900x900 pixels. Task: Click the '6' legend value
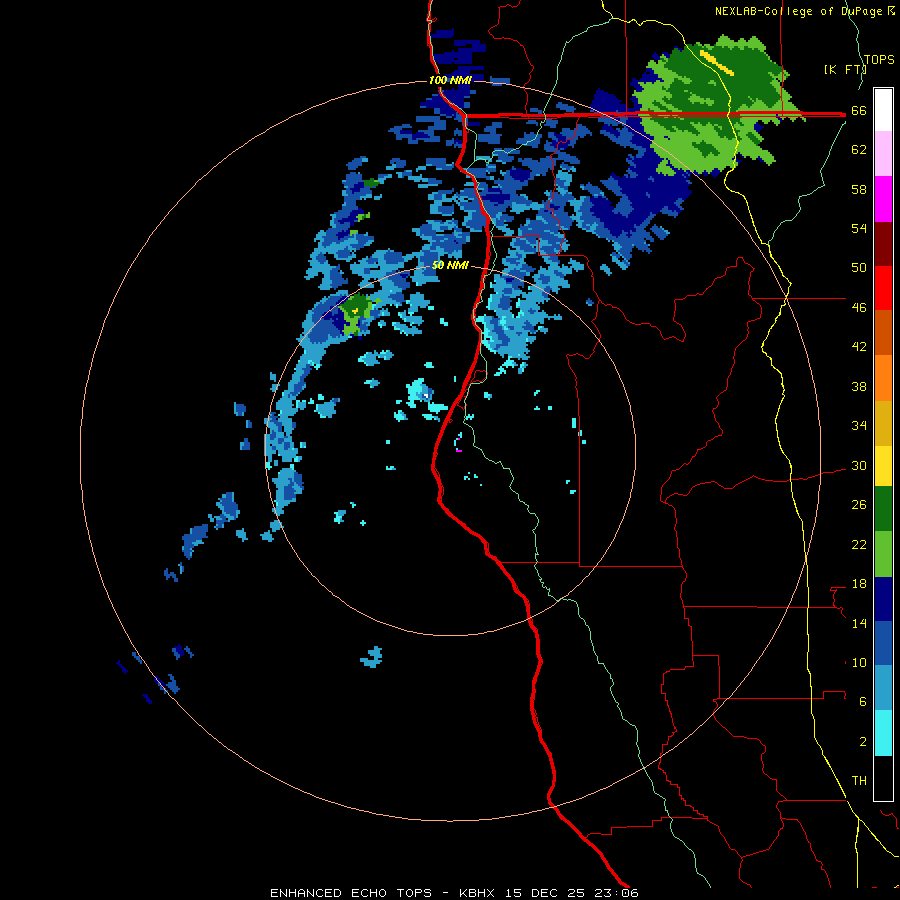tap(863, 702)
